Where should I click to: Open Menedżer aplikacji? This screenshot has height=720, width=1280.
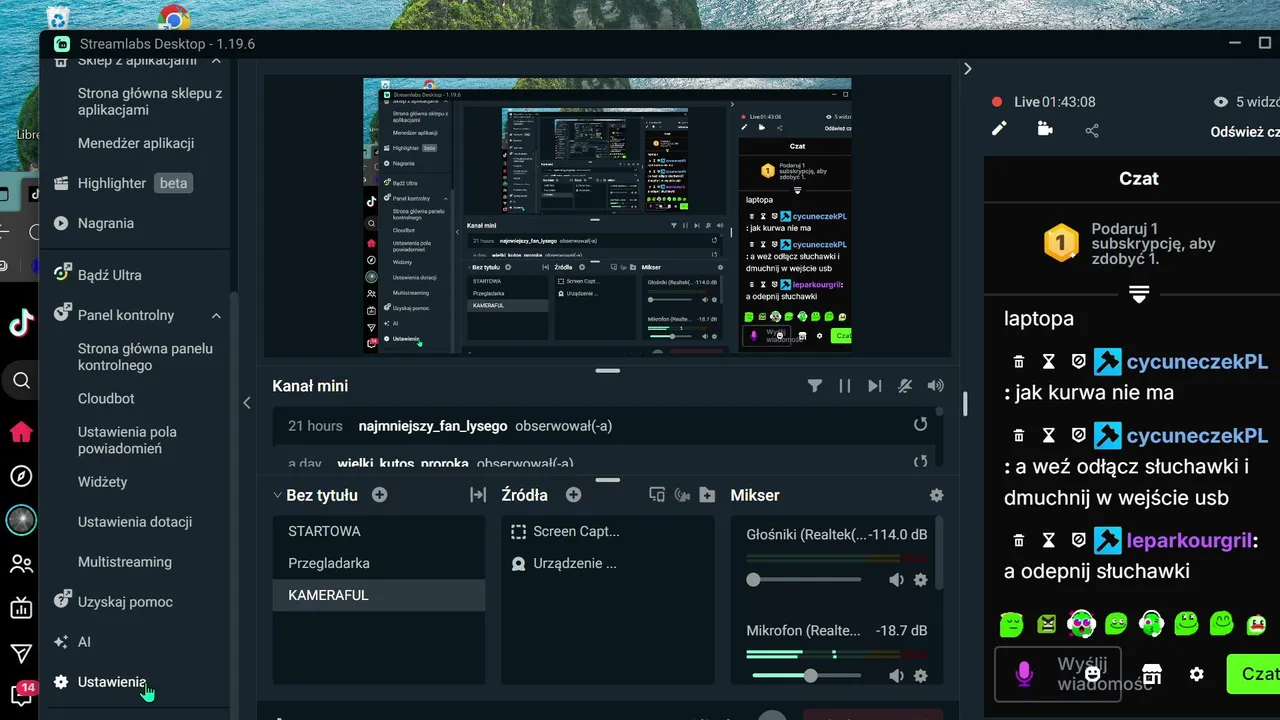click(136, 143)
